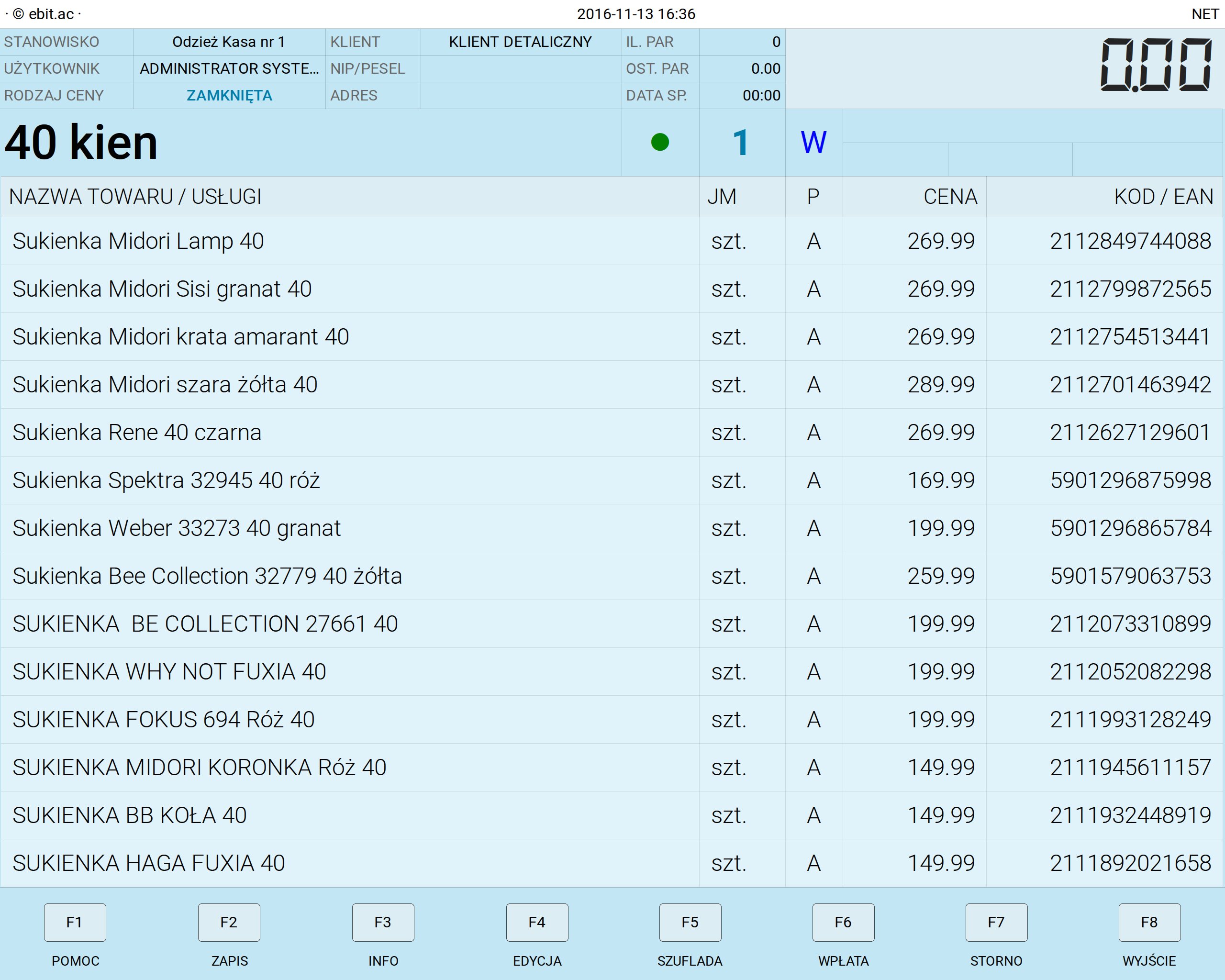Select Sukienka Rene 40 czarna item

pyautogui.click(x=137, y=432)
